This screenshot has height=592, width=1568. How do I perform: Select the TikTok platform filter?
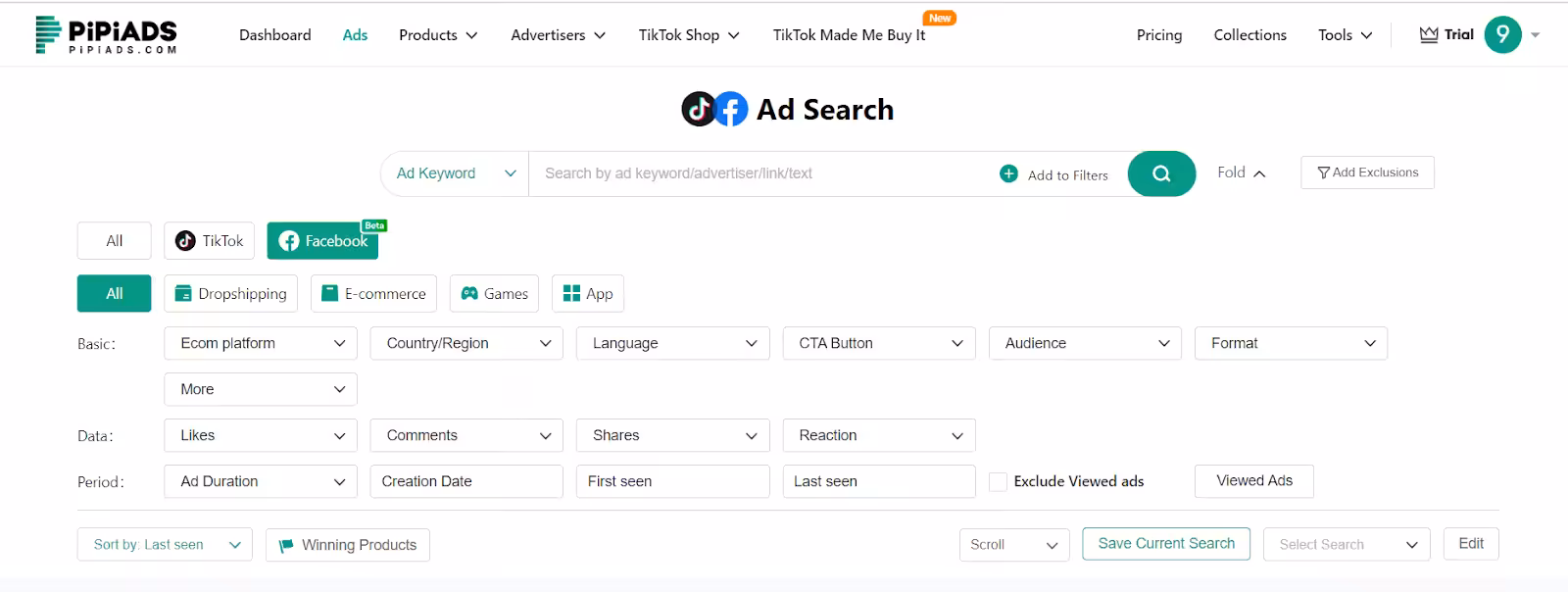[x=210, y=241]
